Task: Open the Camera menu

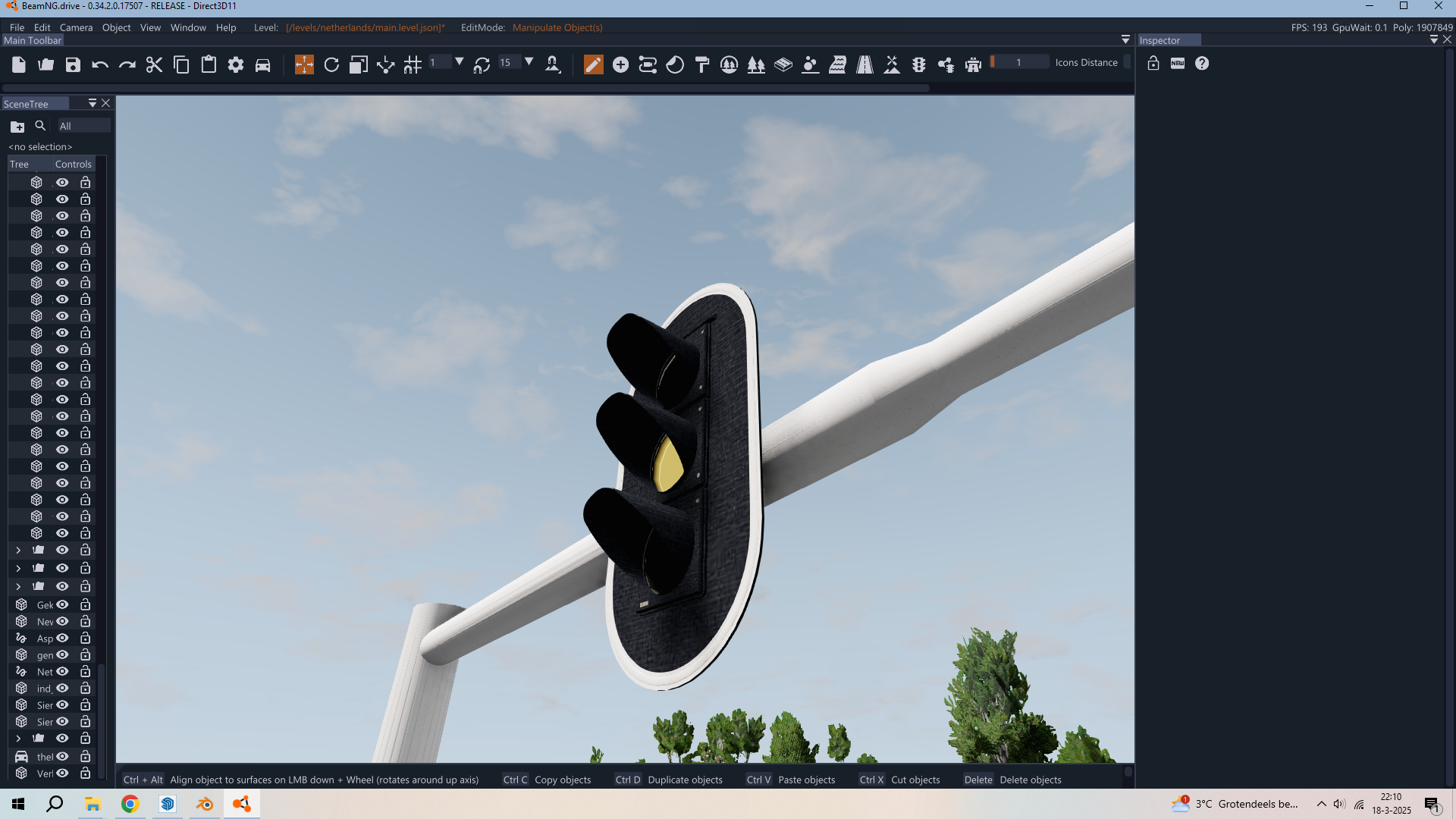Action: [x=76, y=27]
